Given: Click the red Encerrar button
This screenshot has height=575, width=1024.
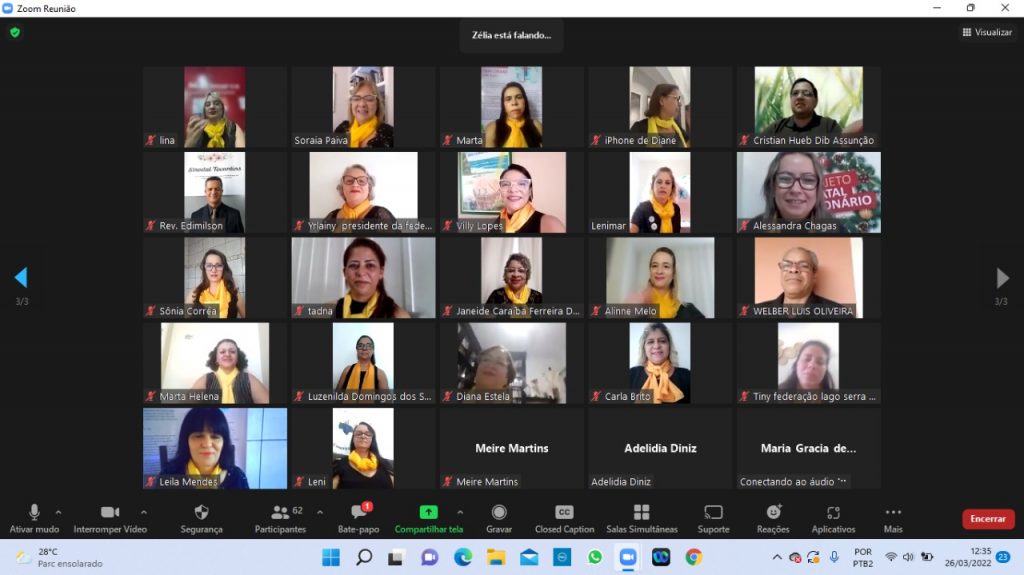Looking at the screenshot, I should click(x=988, y=519).
